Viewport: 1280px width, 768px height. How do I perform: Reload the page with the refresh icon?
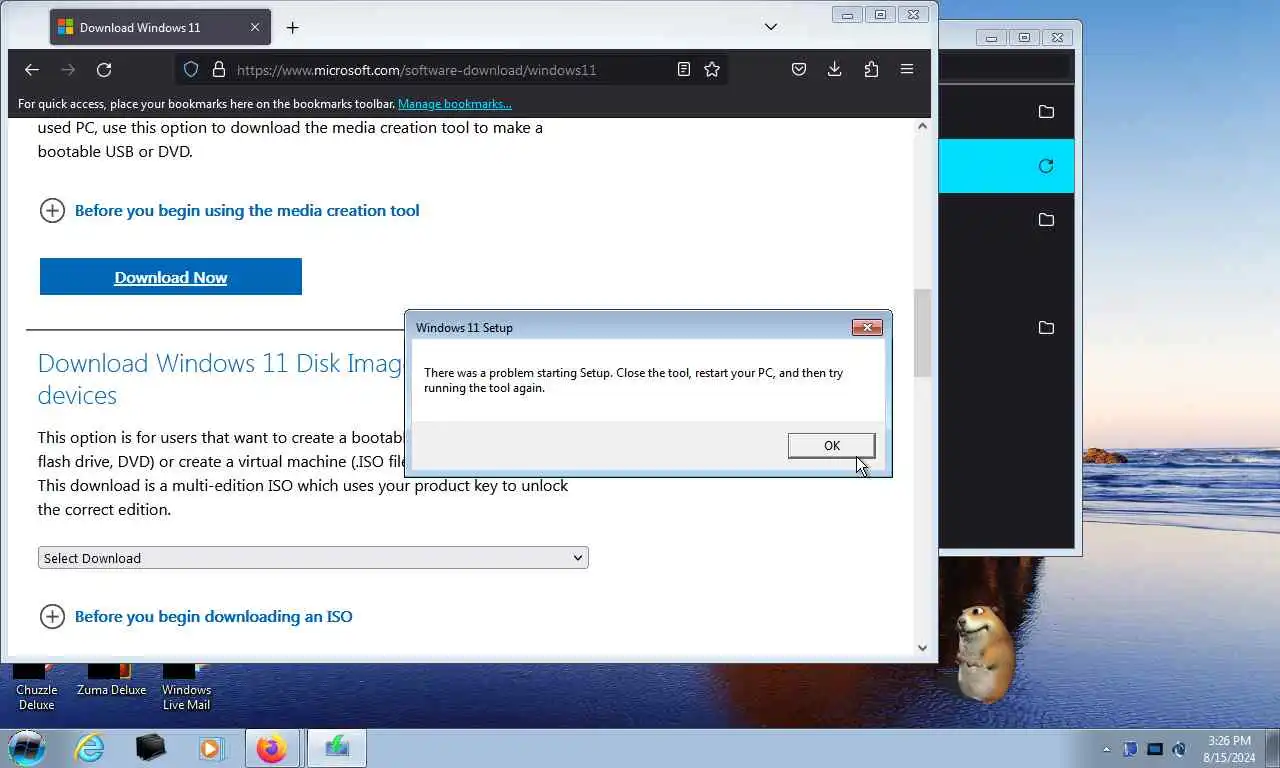click(104, 69)
